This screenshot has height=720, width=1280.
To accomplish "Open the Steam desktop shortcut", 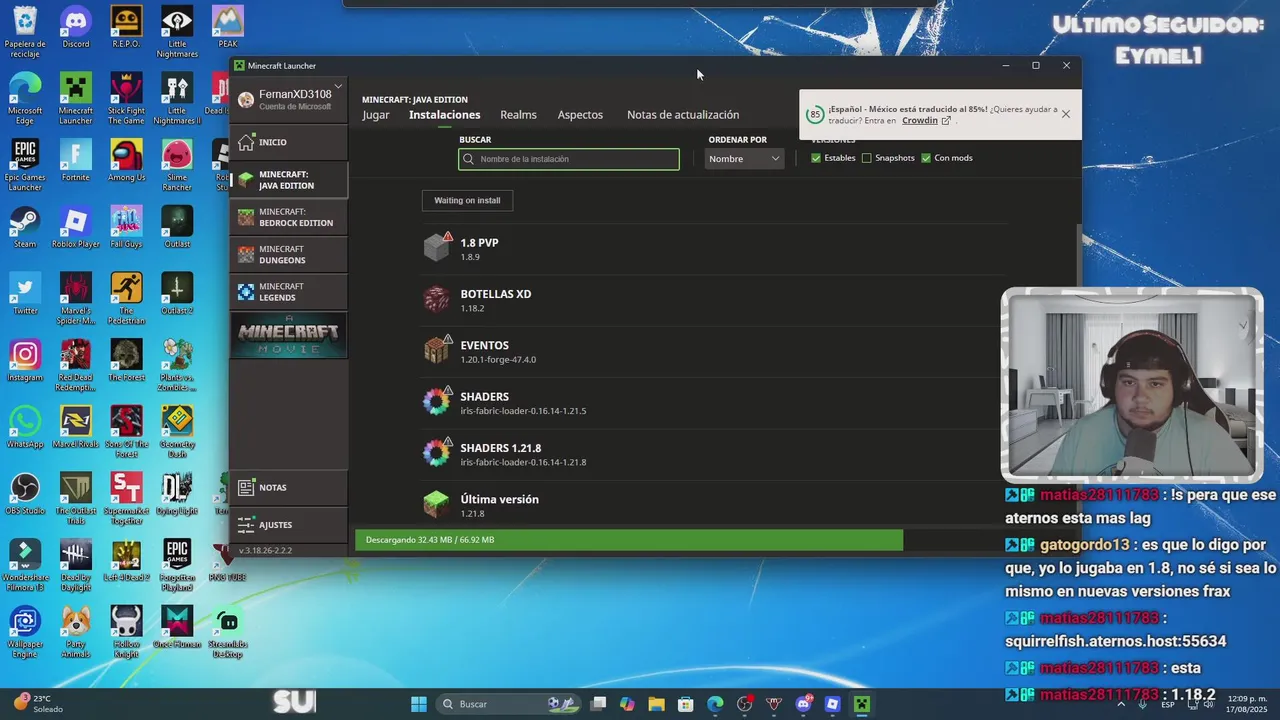I will 25,227.
